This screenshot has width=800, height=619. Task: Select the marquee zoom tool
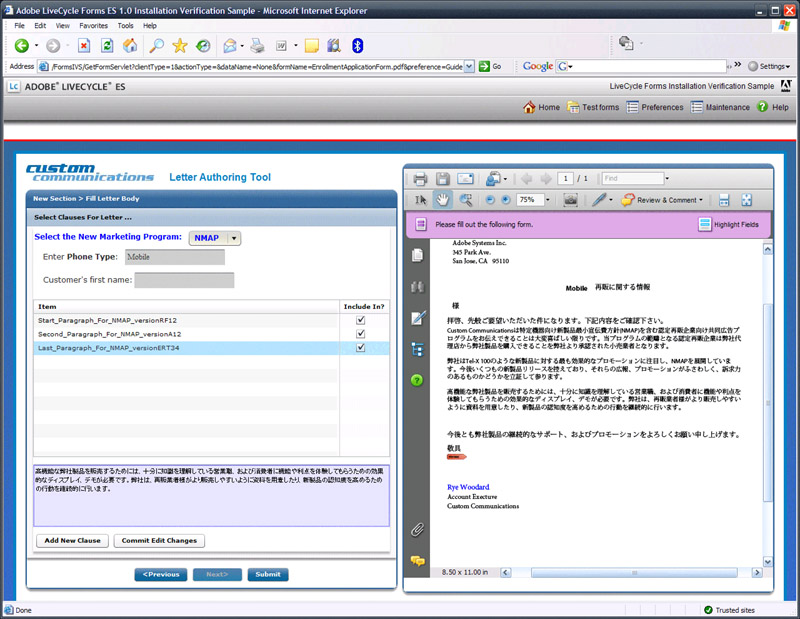tap(466, 200)
